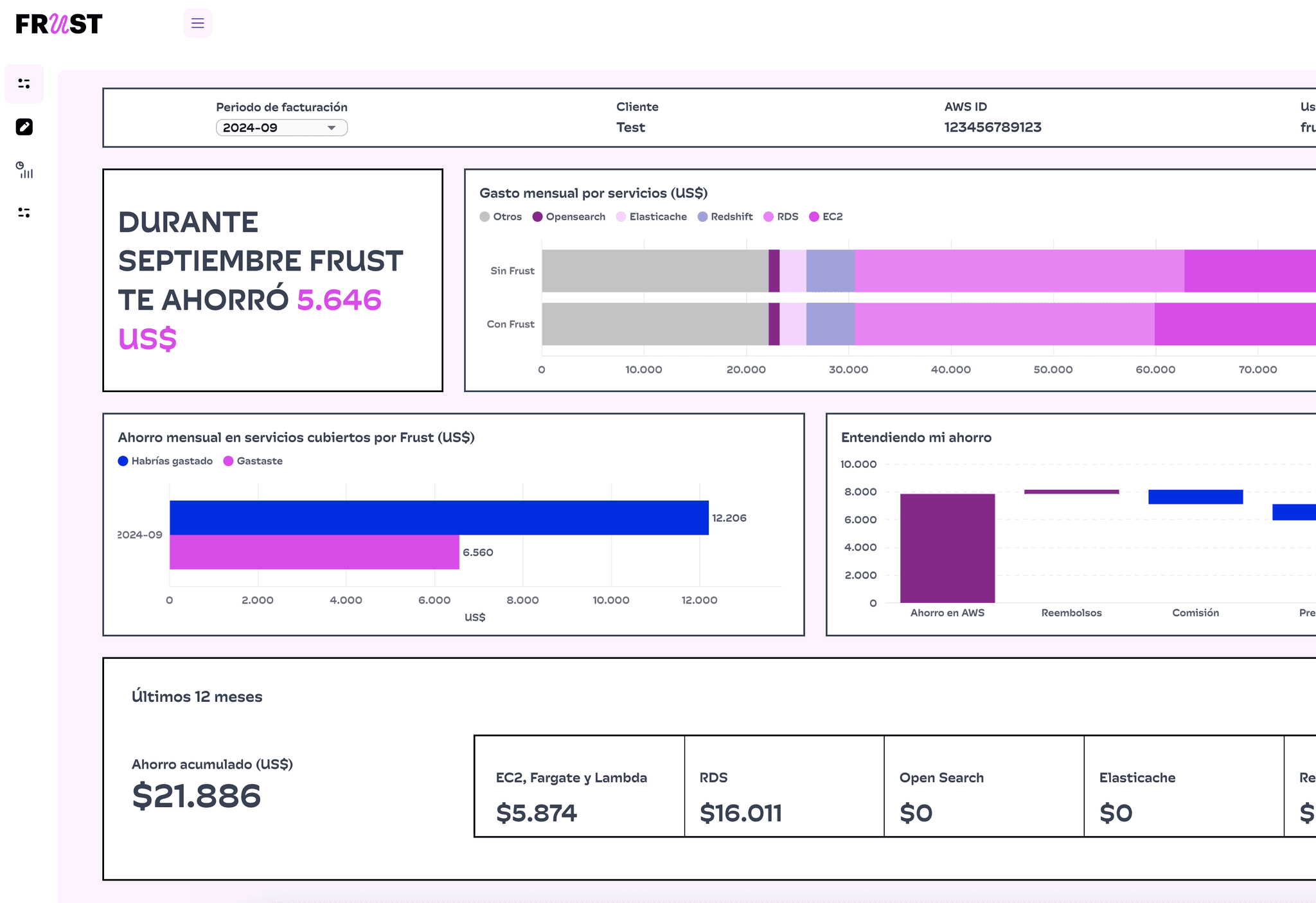Image resolution: width=1316 pixels, height=903 pixels.
Task: Click the Ahorro acumulado (US$) label
Action: 212,764
